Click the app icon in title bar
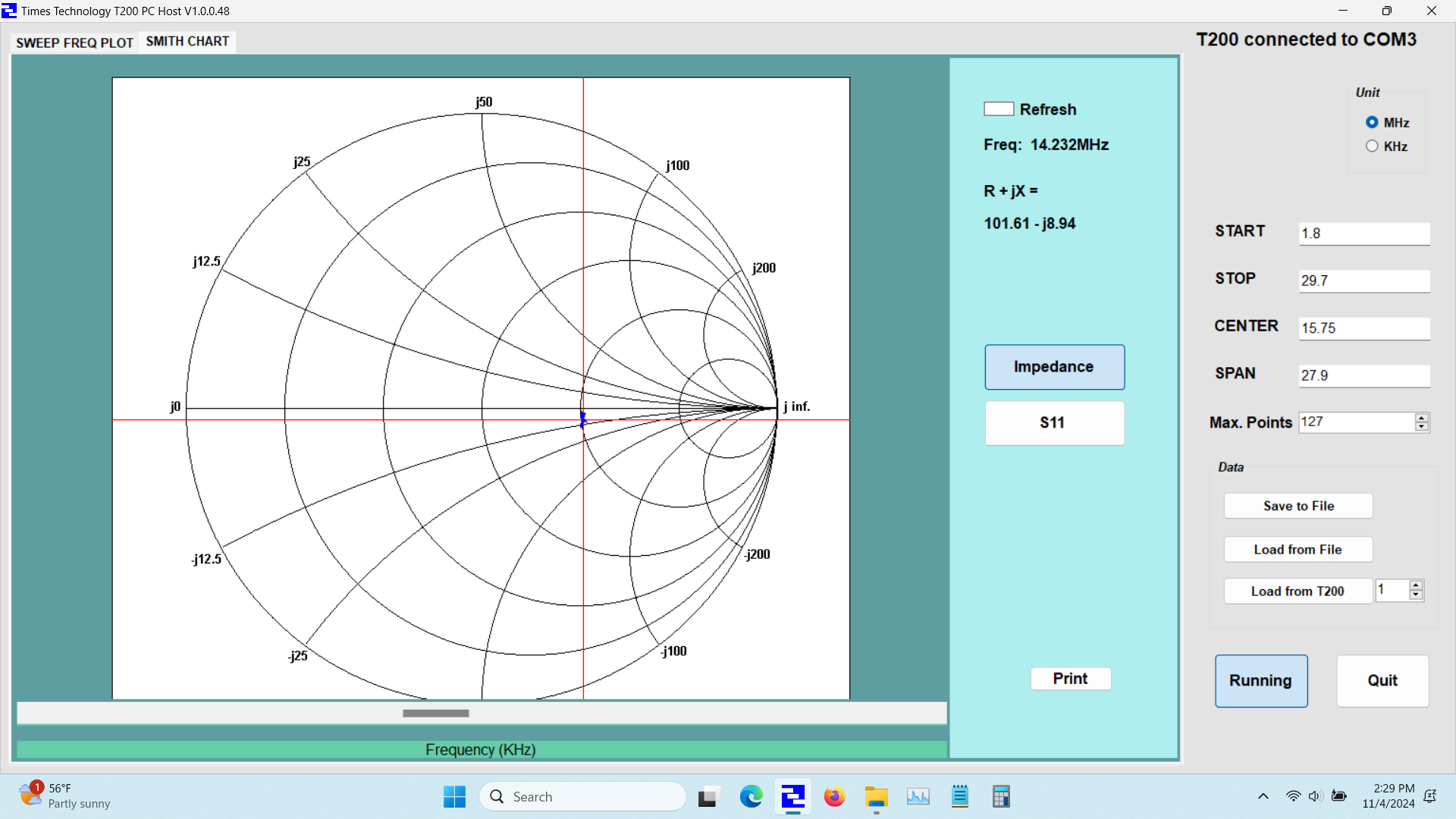This screenshot has height=819, width=1456. point(9,11)
